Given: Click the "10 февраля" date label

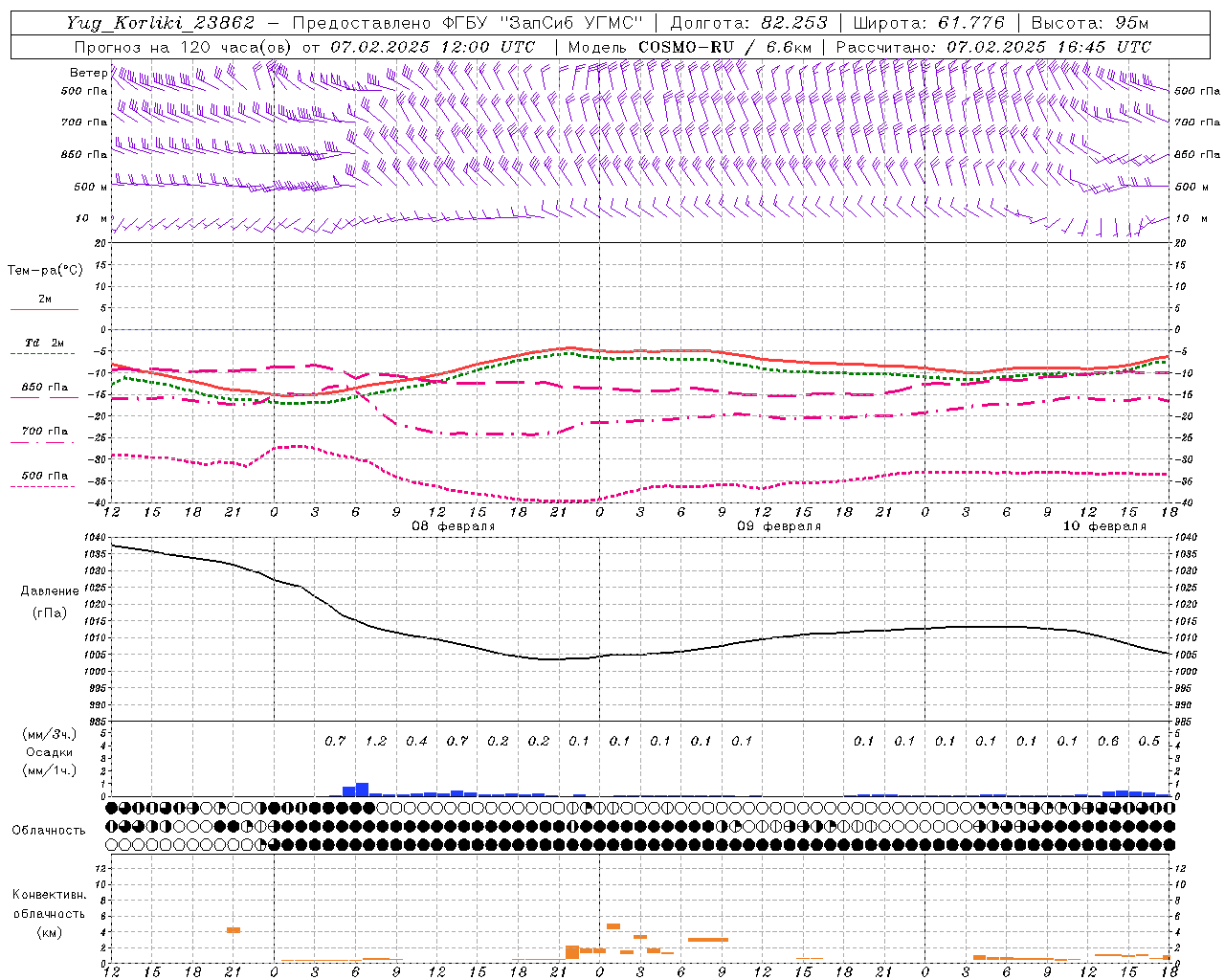Looking at the screenshot, I should point(1104,526).
